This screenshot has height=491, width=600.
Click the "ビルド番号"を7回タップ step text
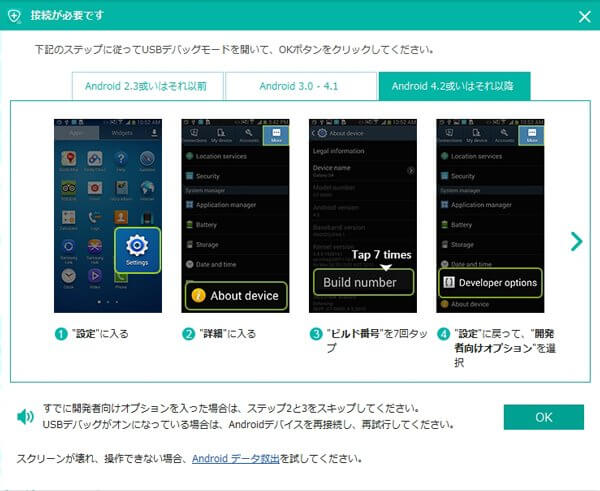tap(377, 341)
